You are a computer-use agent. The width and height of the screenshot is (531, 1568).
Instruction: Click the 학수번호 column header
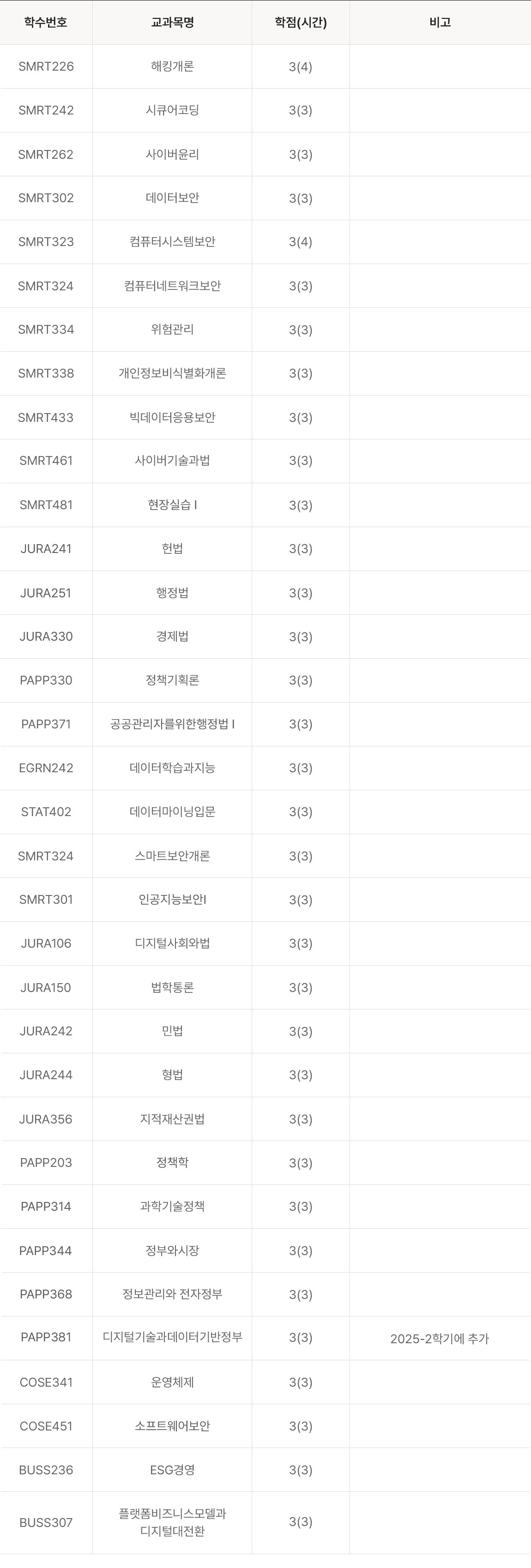pos(46,23)
